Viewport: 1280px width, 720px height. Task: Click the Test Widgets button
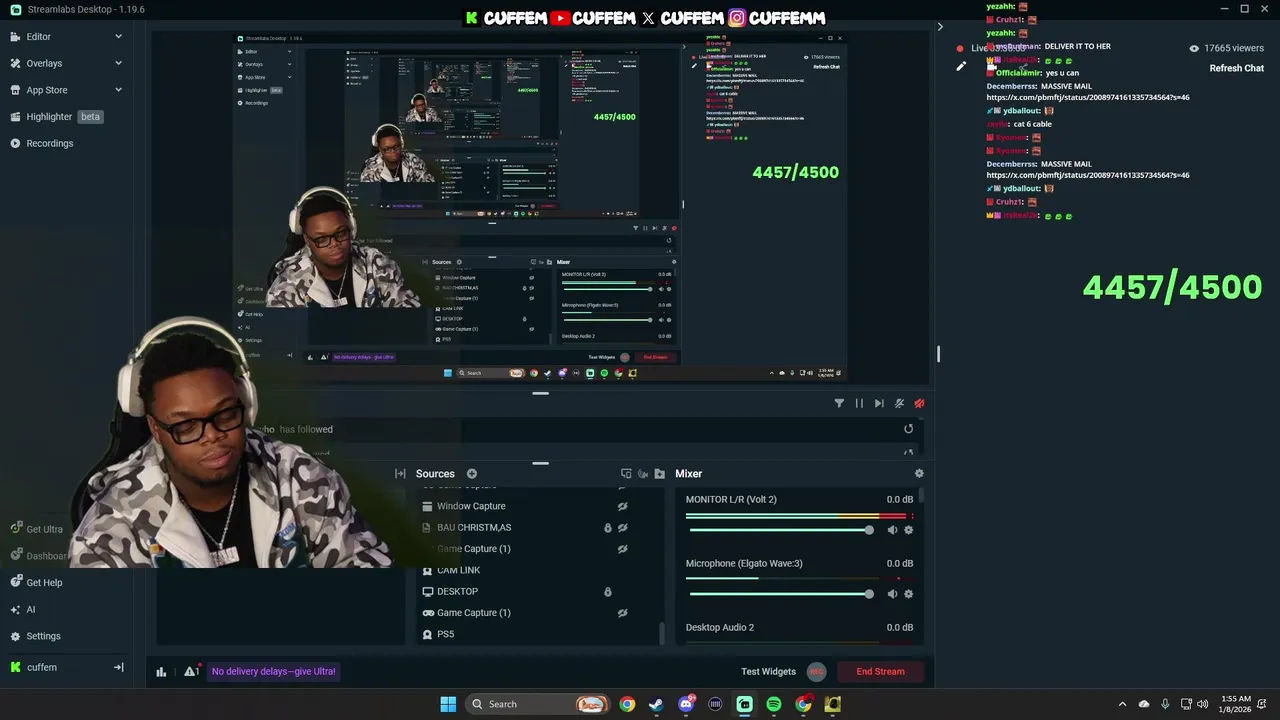click(768, 672)
